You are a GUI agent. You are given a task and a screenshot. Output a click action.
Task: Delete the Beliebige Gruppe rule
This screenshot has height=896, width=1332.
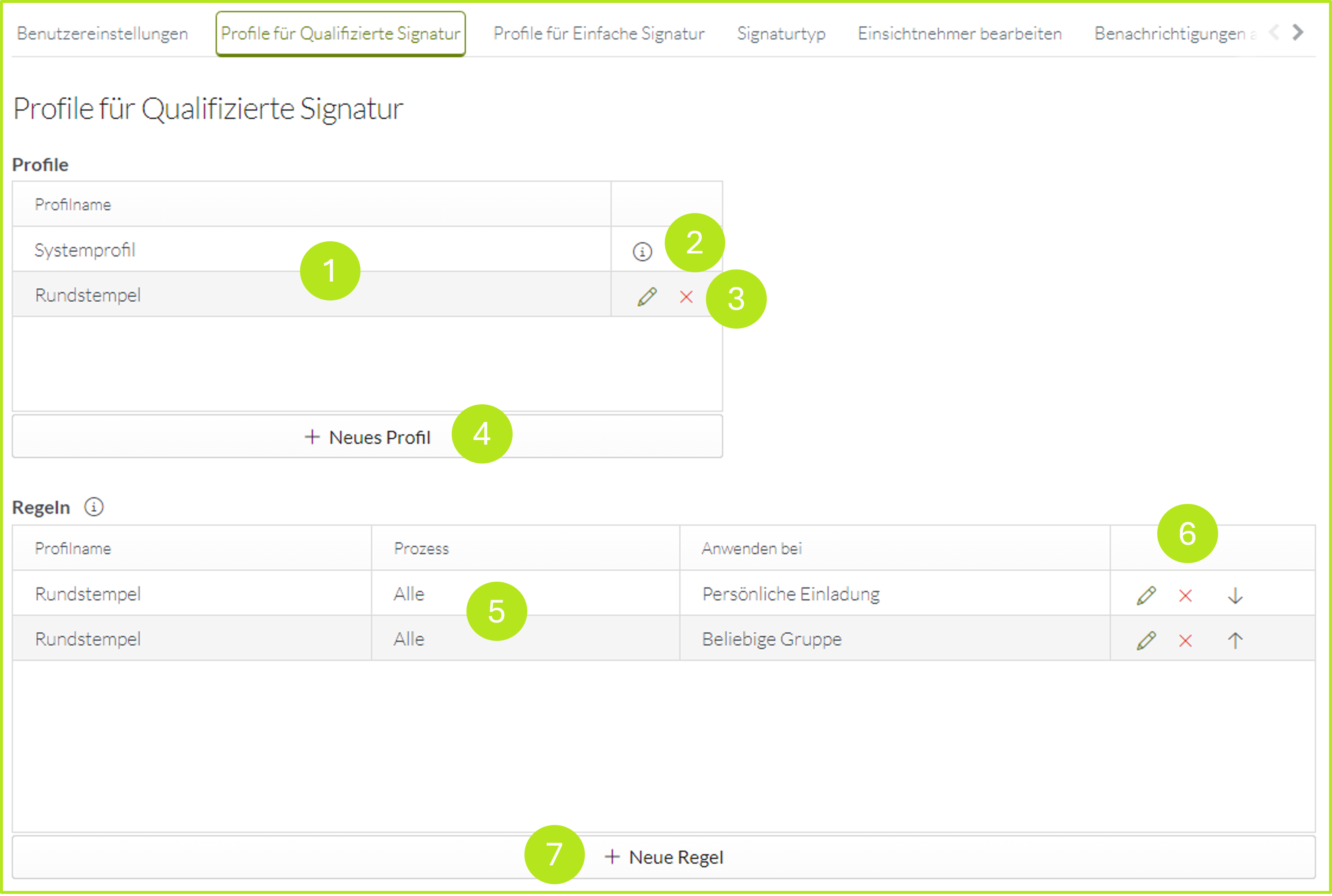click(1185, 640)
